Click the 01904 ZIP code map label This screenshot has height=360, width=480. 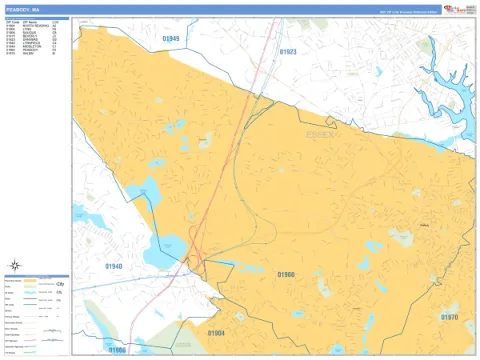pos(216,333)
